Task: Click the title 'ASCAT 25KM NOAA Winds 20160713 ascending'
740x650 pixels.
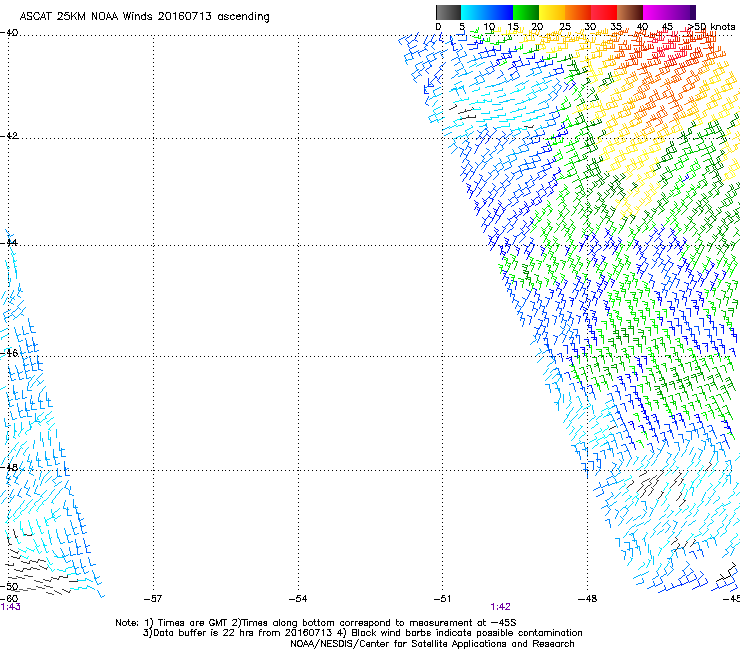Action: 144,17
